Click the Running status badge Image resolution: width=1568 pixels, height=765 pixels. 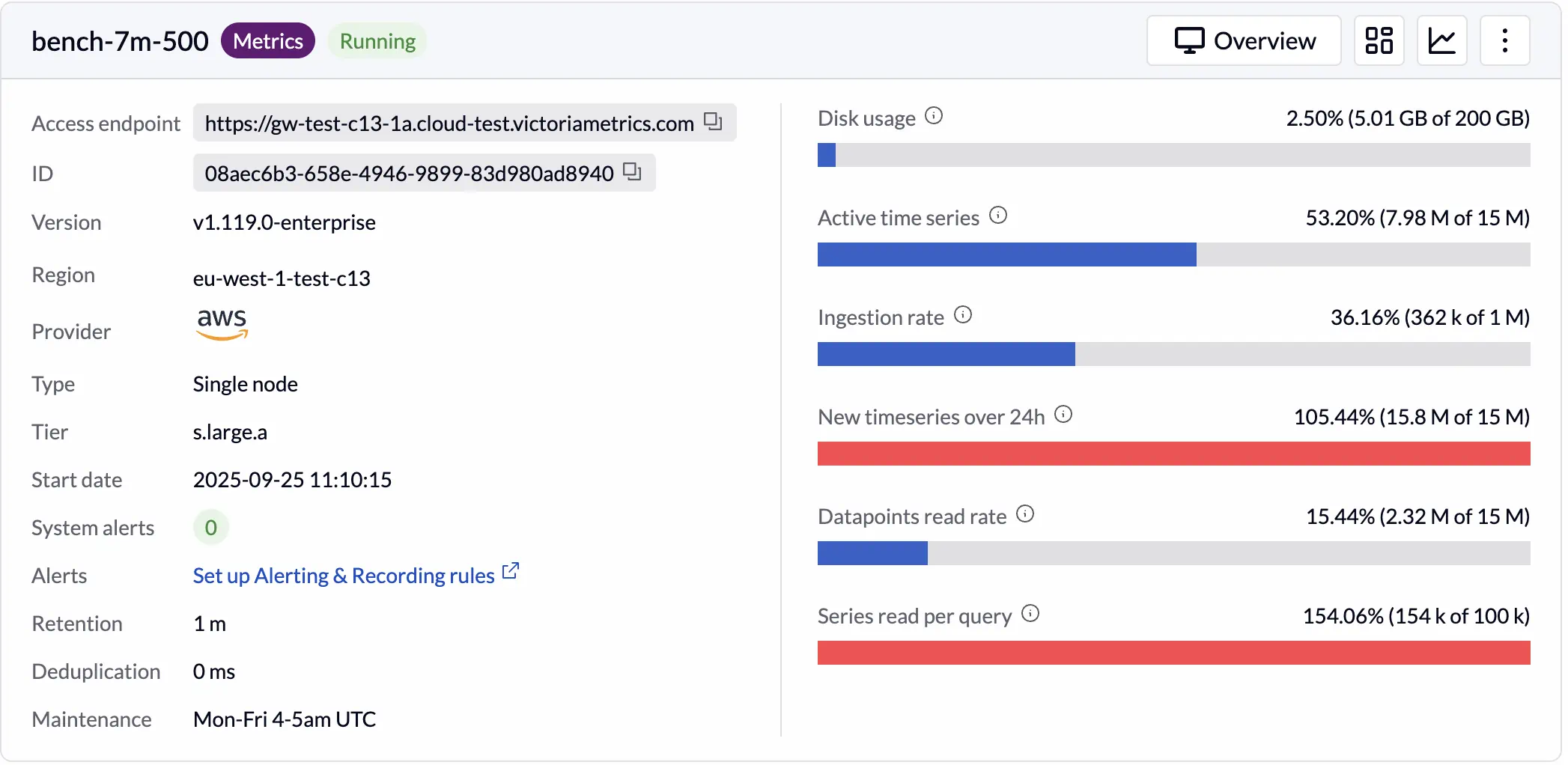[x=377, y=40]
